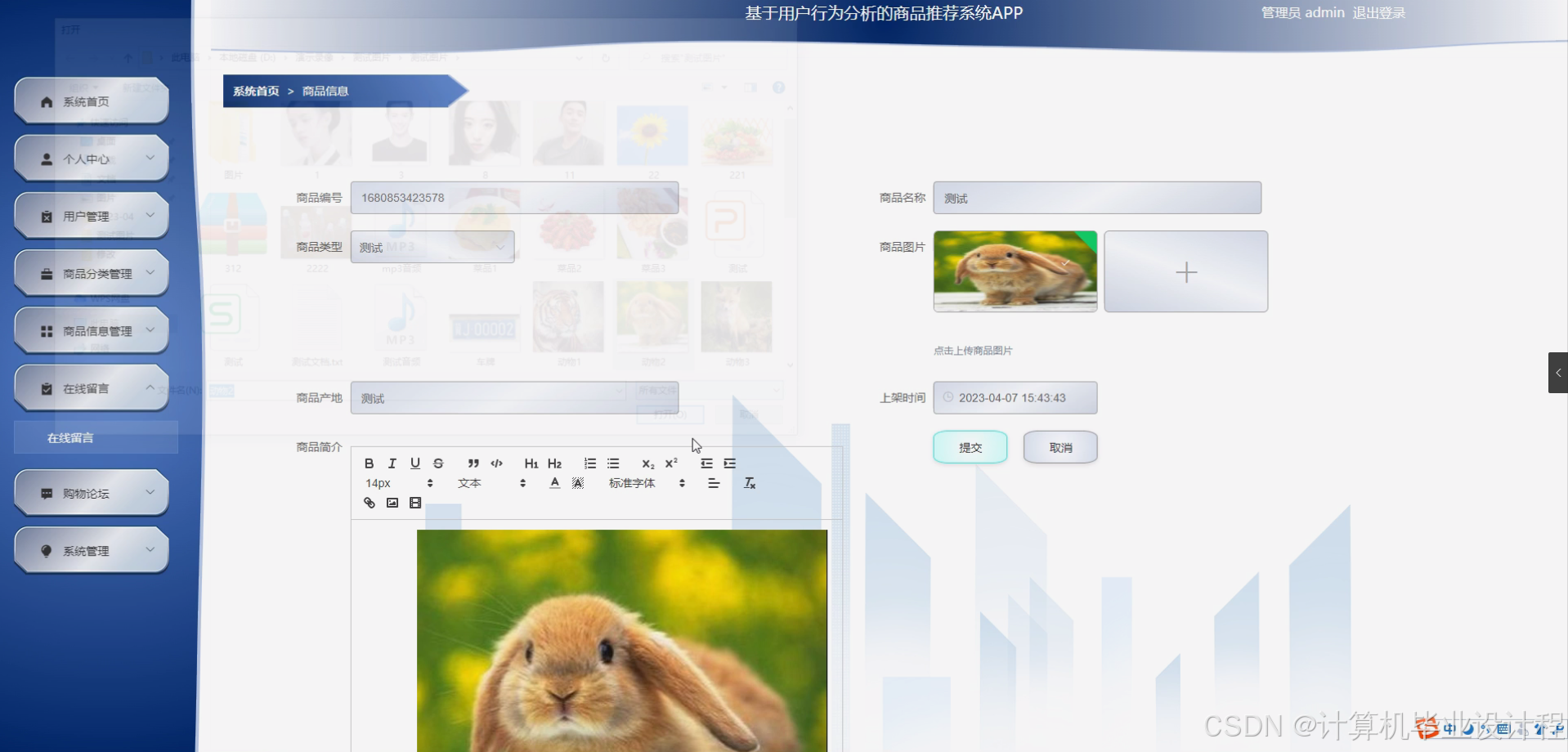1568x752 pixels.
Task: Increase indent in editor
Action: click(x=729, y=463)
